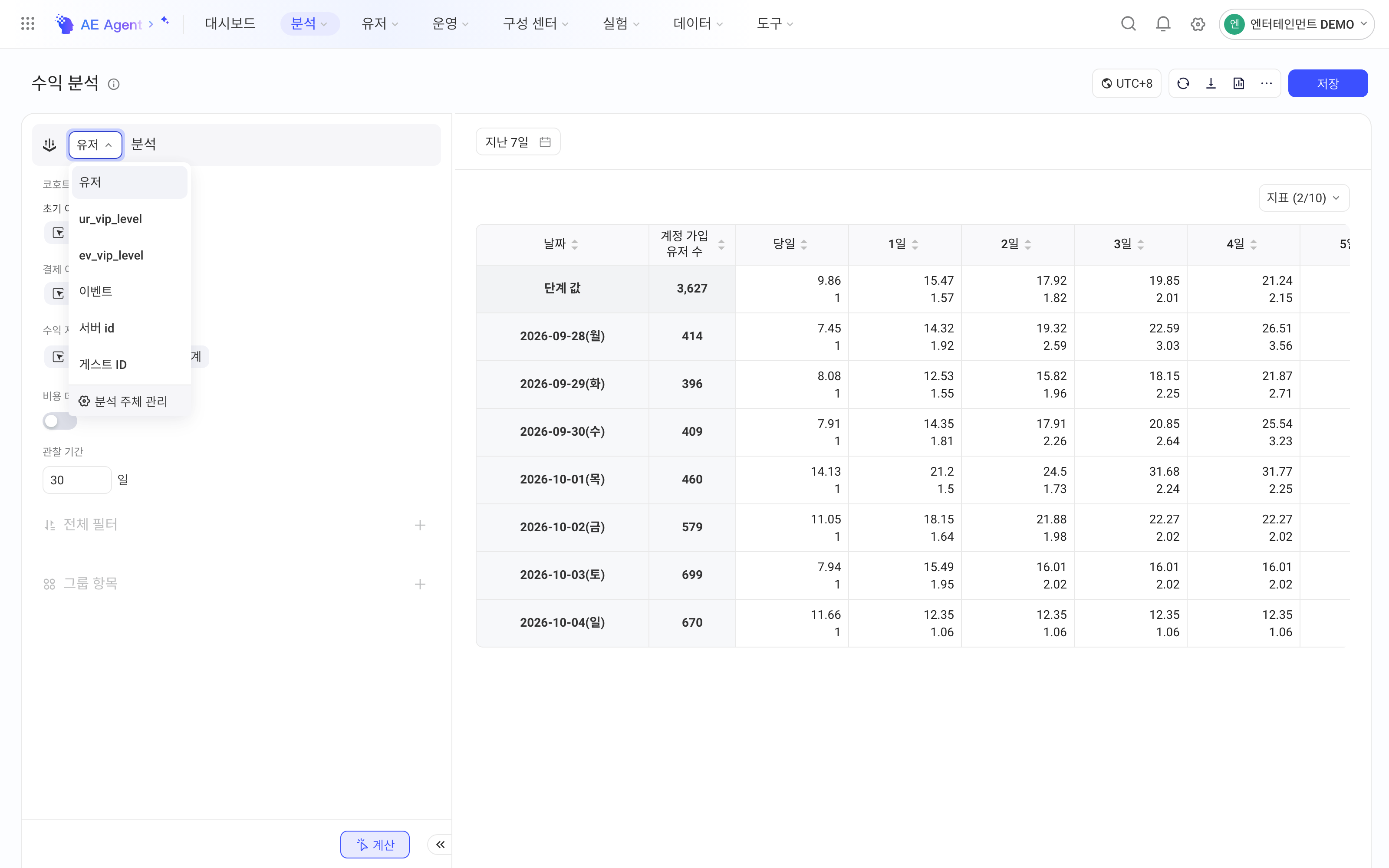Image resolution: width=1389 pixels, height=868 pixels.
Task: Open the 유저 navigation menu in the top bar
Action: coord(379,23)
